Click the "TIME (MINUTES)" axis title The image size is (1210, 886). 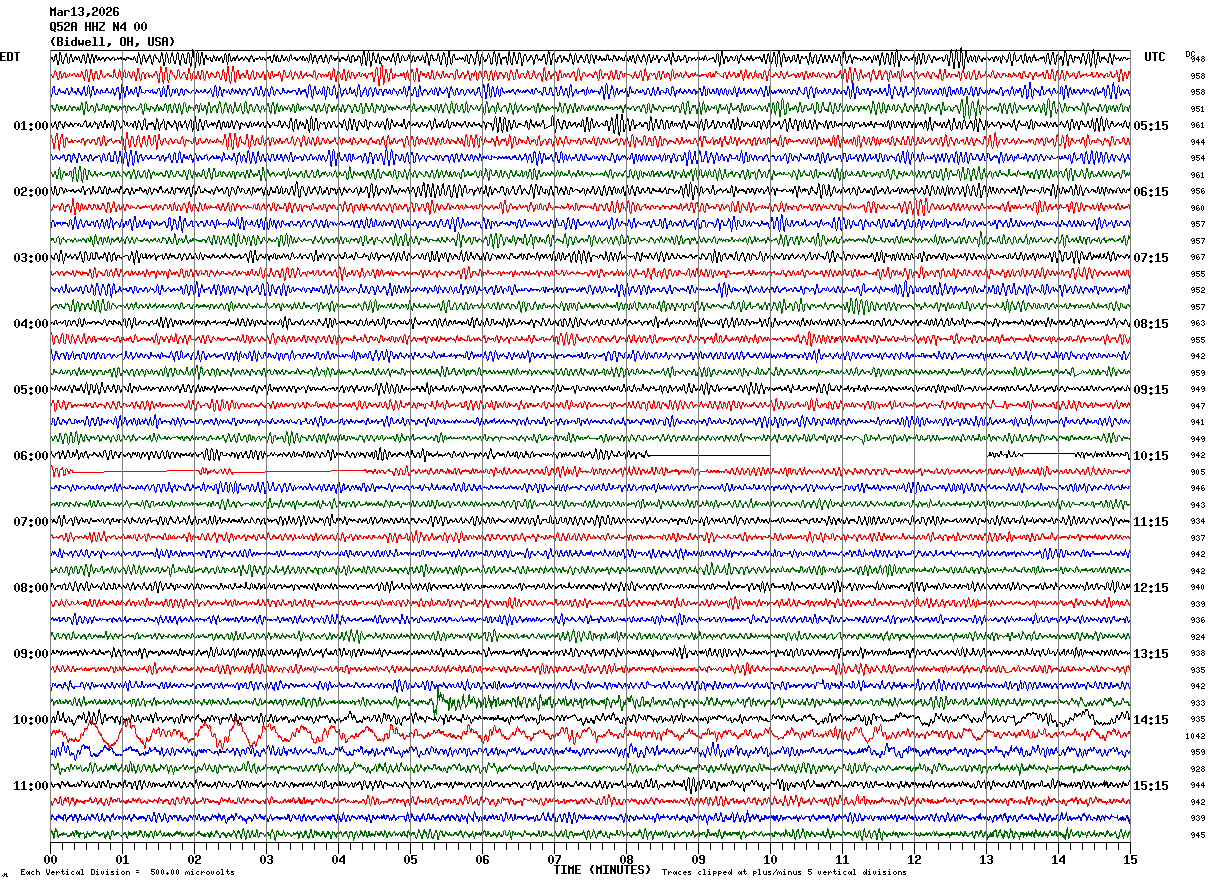tap(602, 870)
